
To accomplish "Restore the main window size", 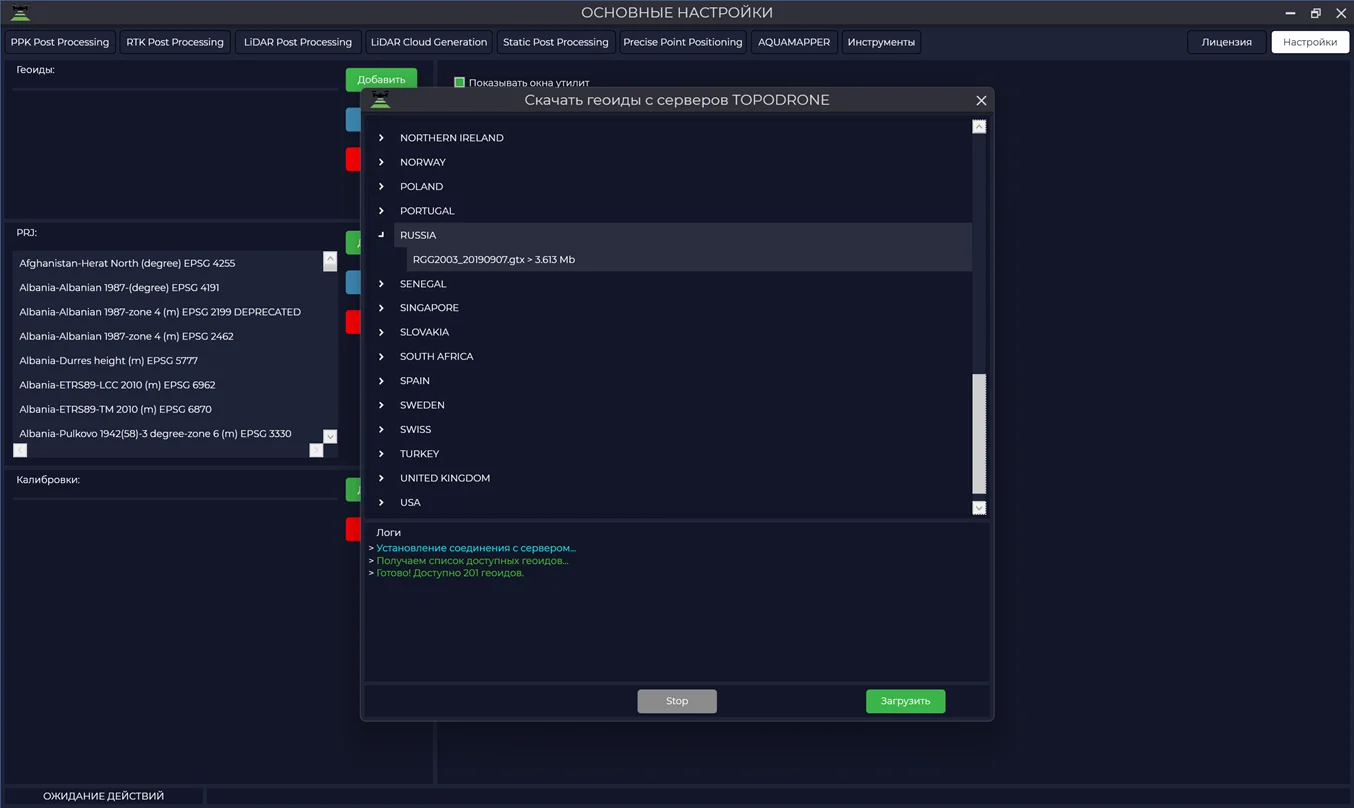I will (x=1316, y=13).
